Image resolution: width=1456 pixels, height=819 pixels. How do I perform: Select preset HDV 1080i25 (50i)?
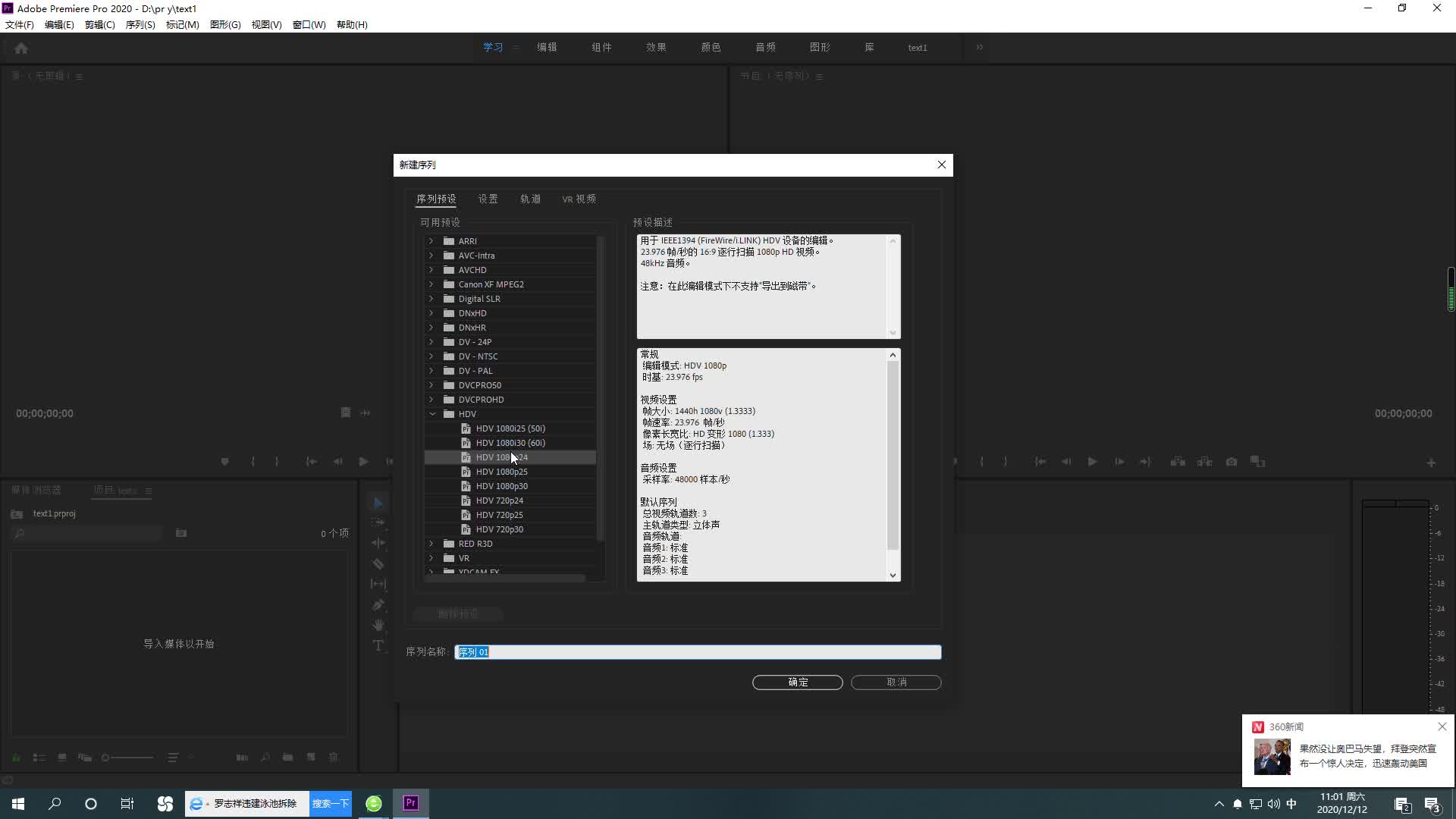coord(510,428)
